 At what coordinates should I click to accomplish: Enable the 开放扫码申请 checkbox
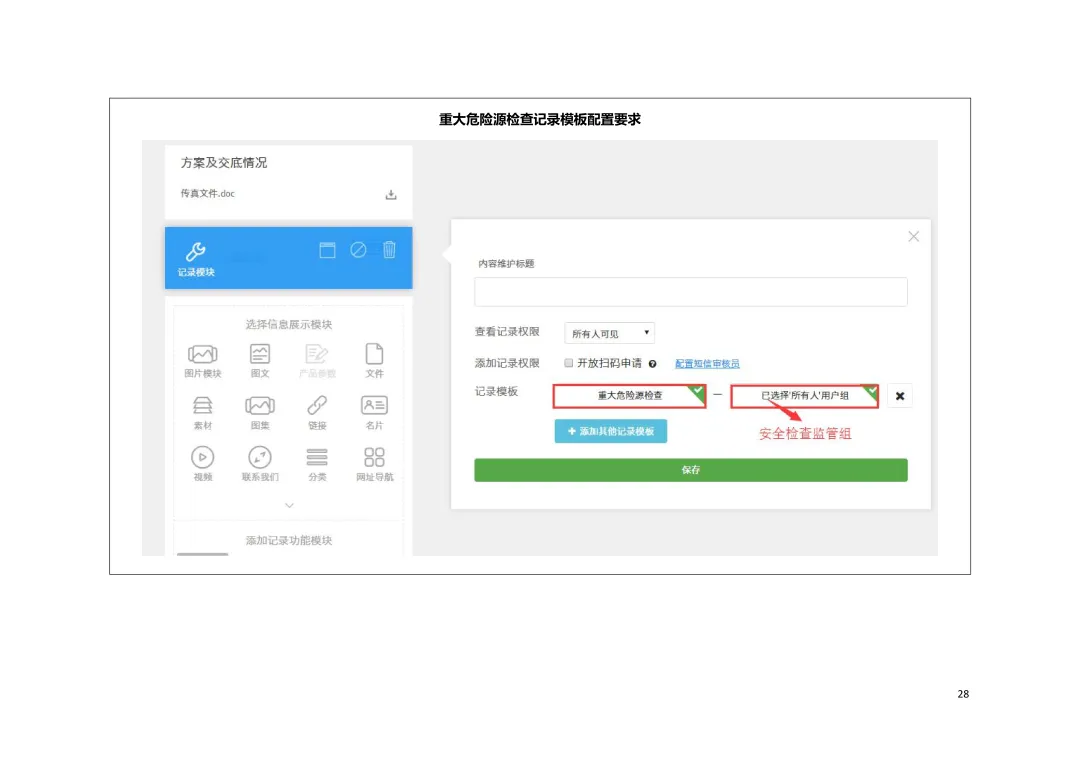click(568, 363)
